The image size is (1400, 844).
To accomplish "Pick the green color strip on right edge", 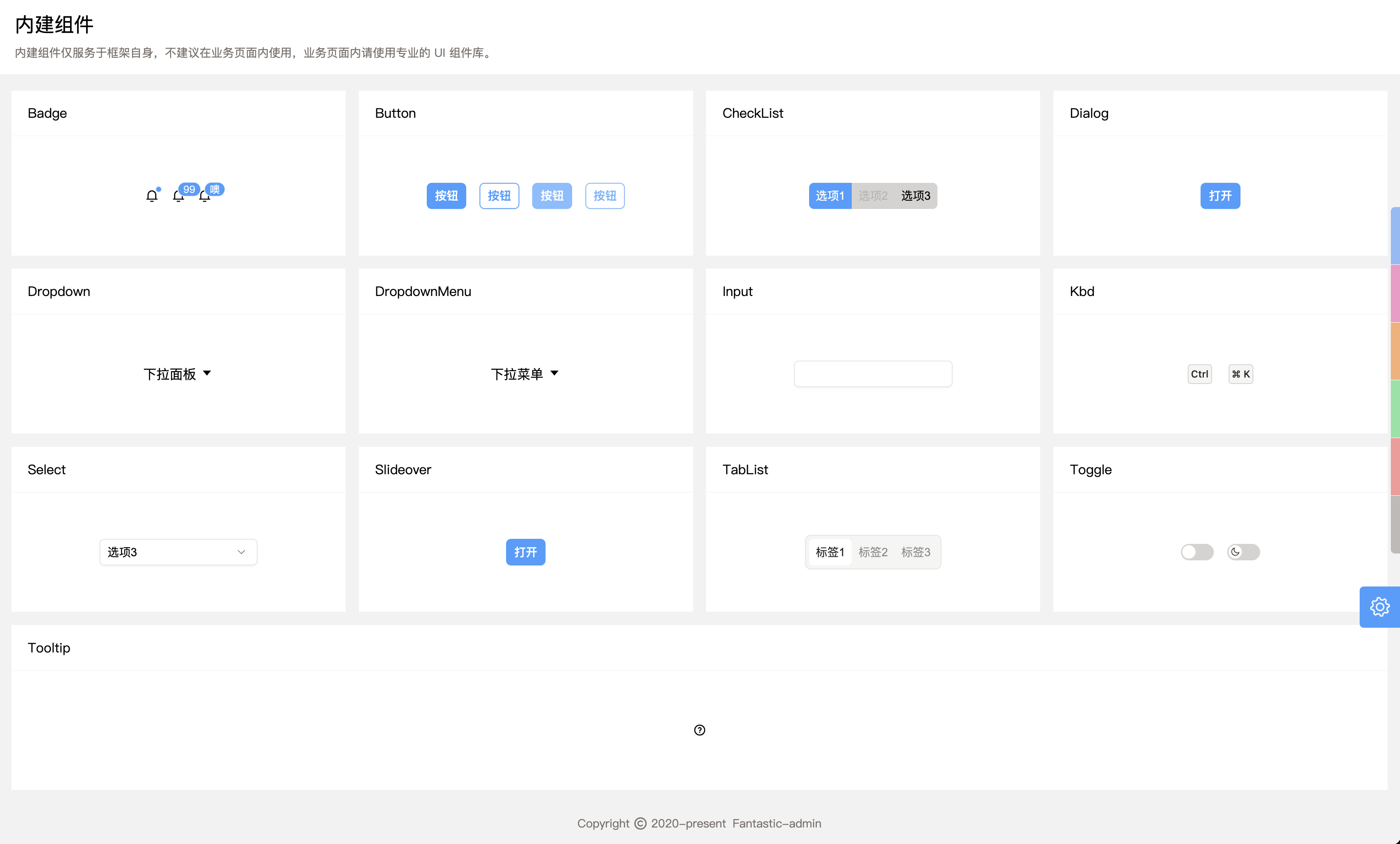I will click(x=1395, y=409).
